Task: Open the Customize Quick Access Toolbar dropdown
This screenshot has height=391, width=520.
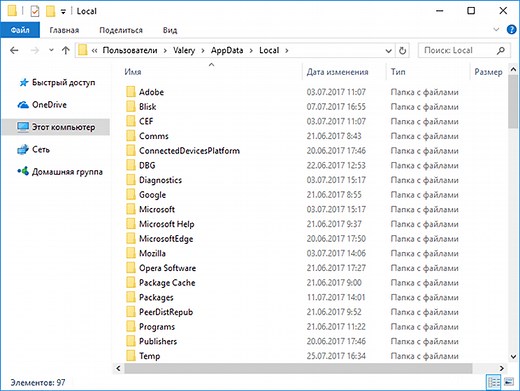Action: (63, 12)
